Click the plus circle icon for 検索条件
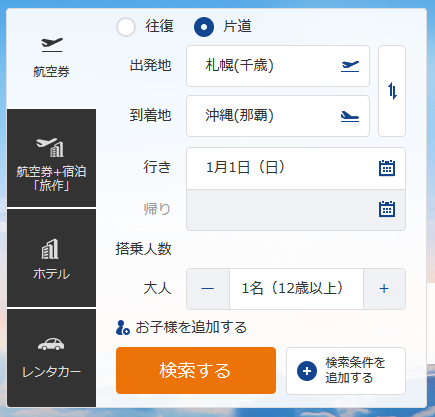This screenshot has height=417, width=435. pos(307,371)
